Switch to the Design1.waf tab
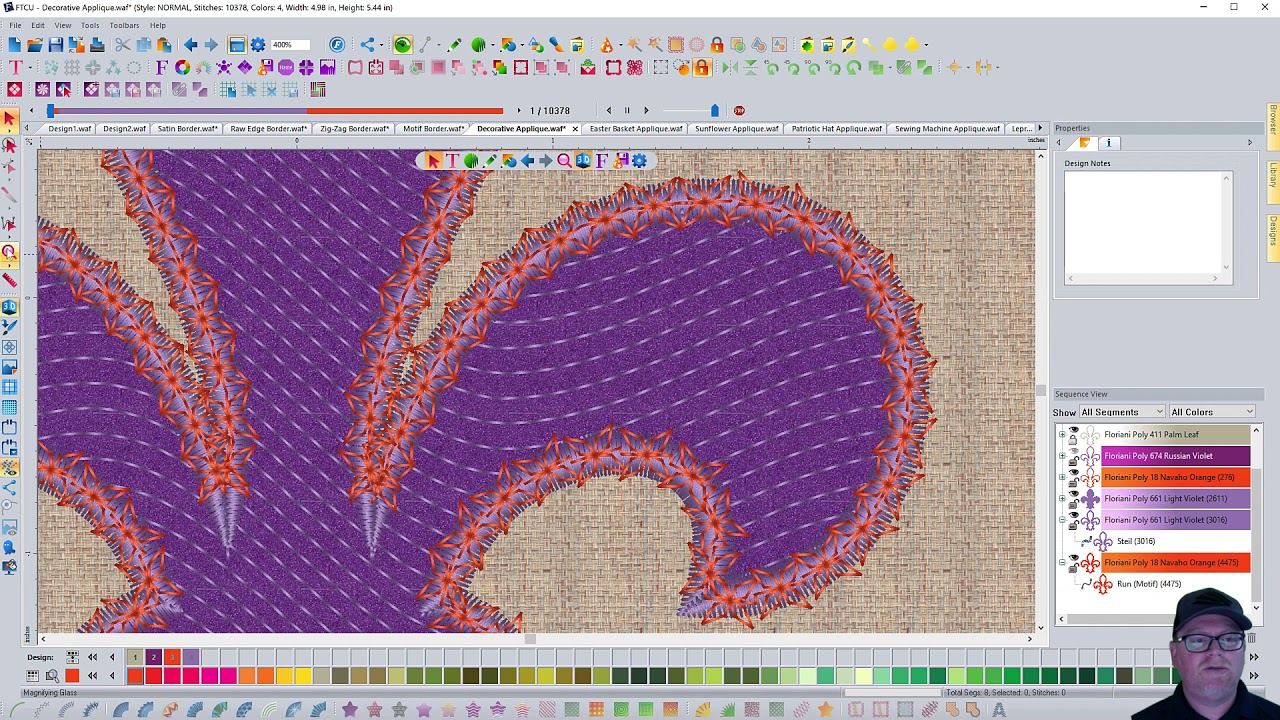Viewport: 1280px width, 720px height. tap(69, 129)
